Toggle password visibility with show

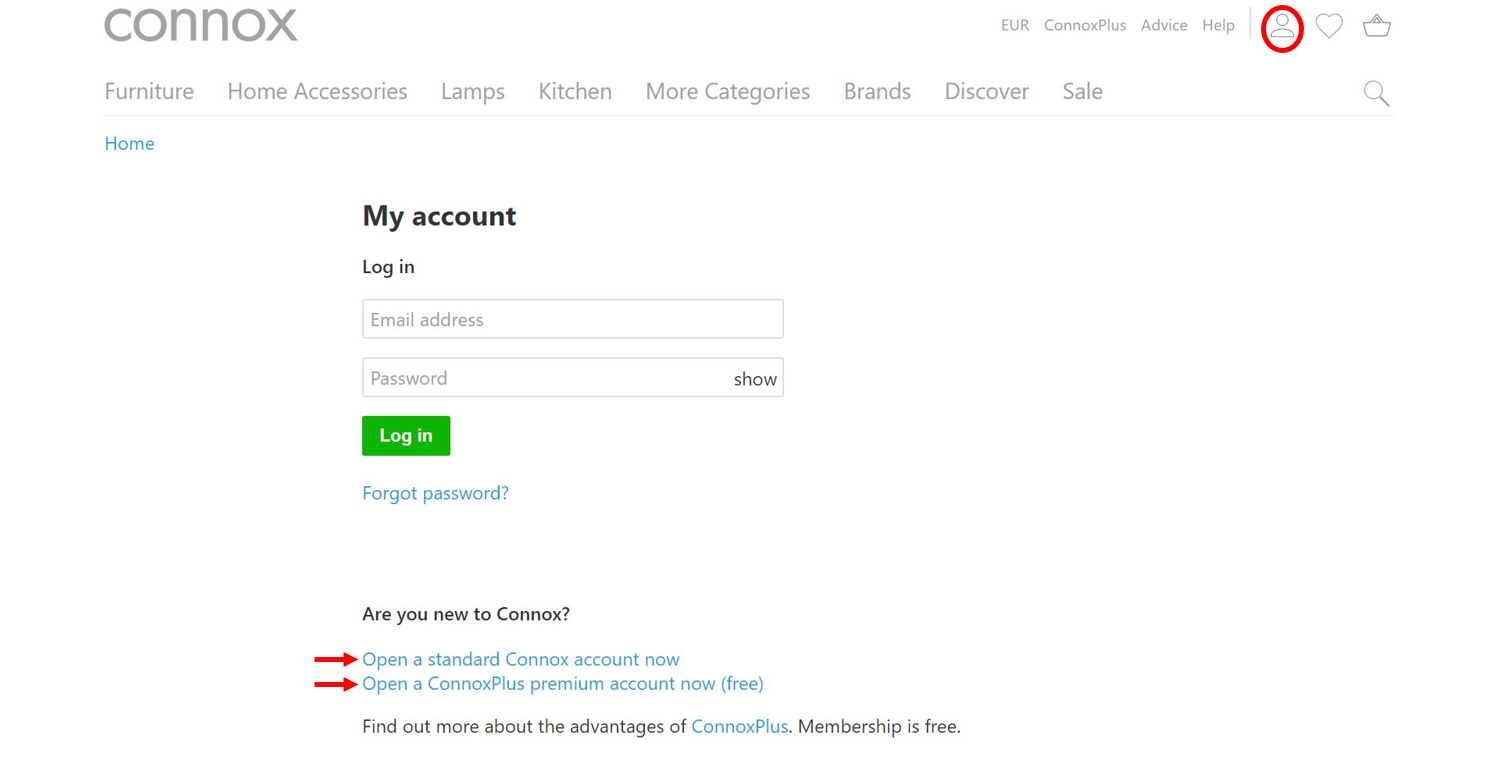(x=755, y=379)
